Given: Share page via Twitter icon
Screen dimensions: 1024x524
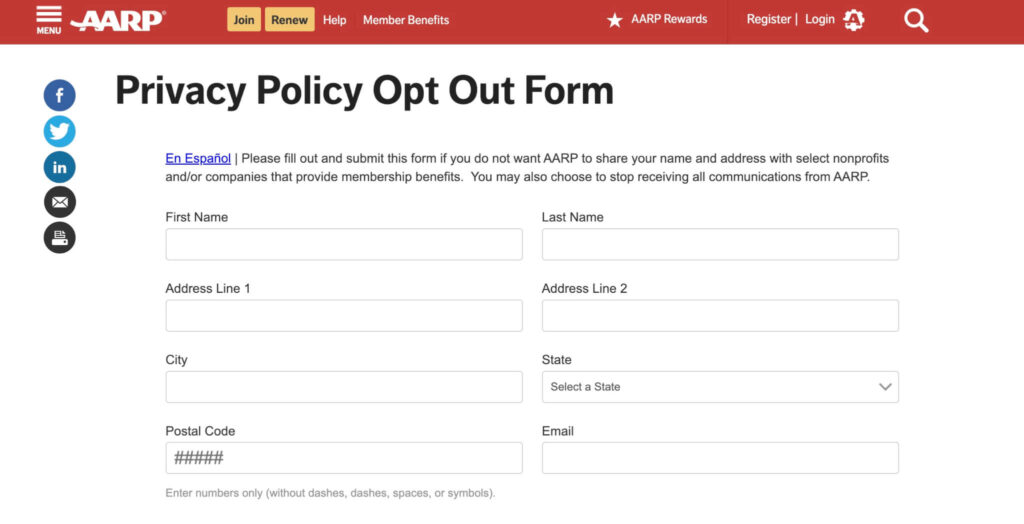Looking at the screenshot, I should point(60,131).
